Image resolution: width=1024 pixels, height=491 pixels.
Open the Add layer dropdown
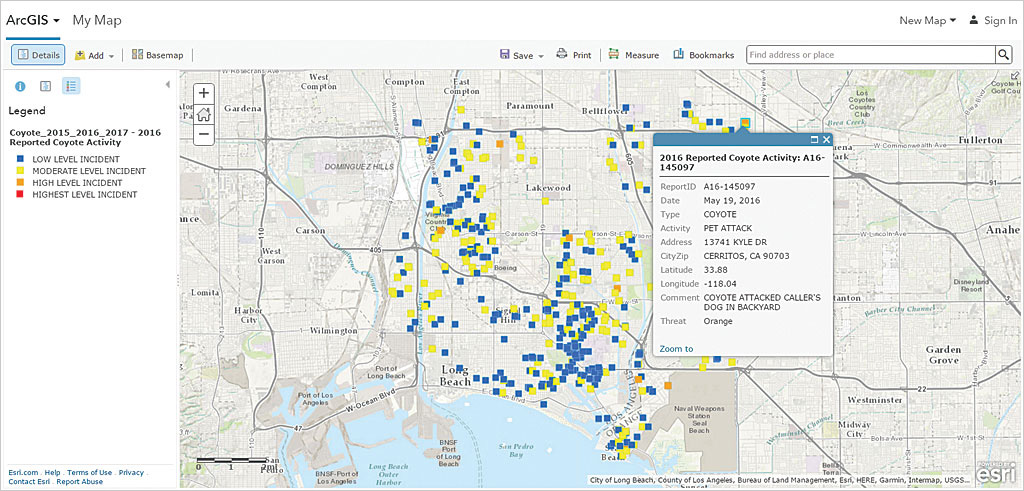click(95, 55)
